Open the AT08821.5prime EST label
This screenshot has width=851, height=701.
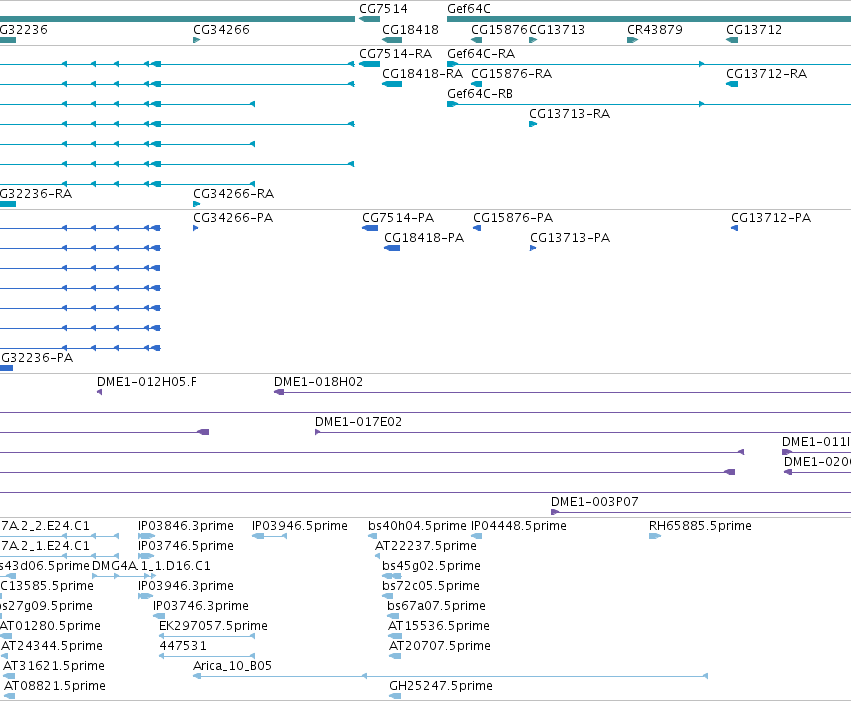click(55, 686)
